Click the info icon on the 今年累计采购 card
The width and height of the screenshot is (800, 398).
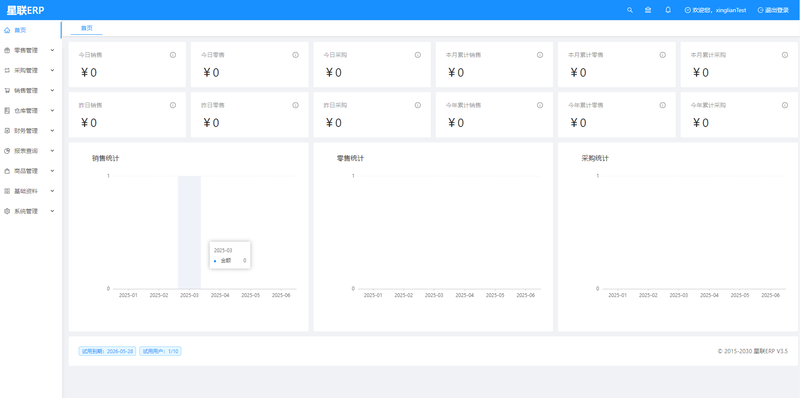click(785, 105)
